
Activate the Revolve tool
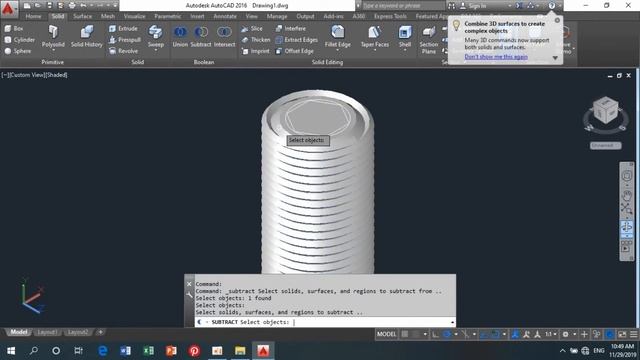[123, 51]
